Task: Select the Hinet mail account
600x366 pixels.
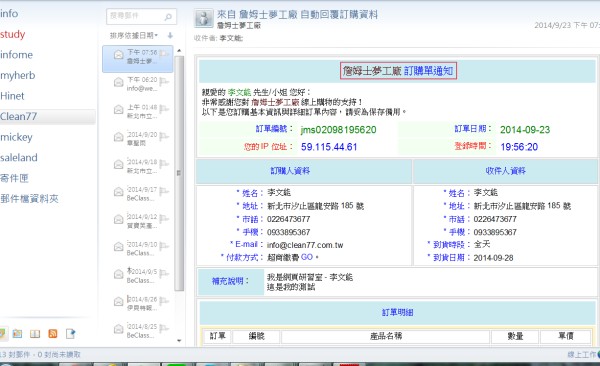Action: pyautogui.click(x=12, y=96)
